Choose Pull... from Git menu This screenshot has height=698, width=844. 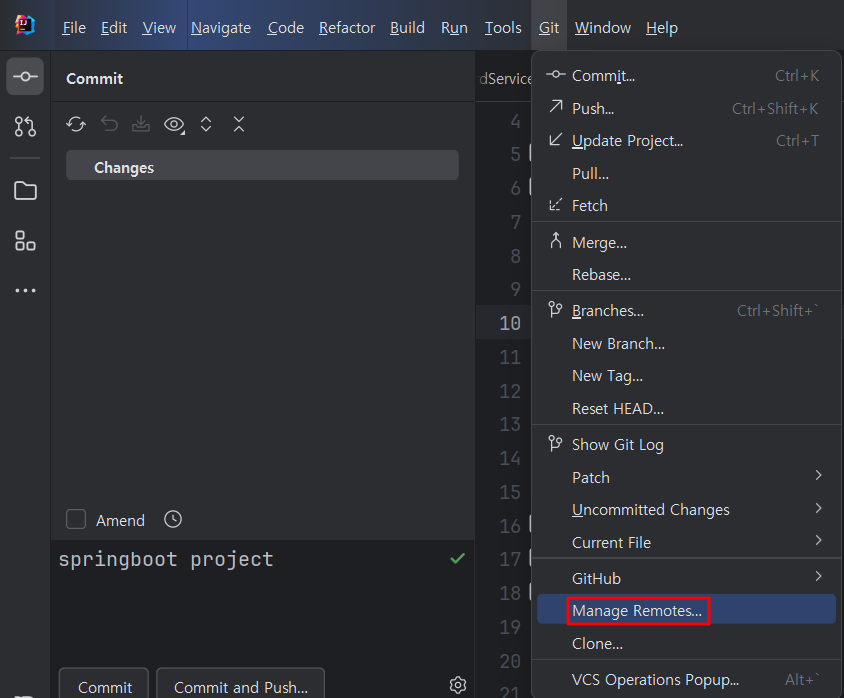pos(686,173)
